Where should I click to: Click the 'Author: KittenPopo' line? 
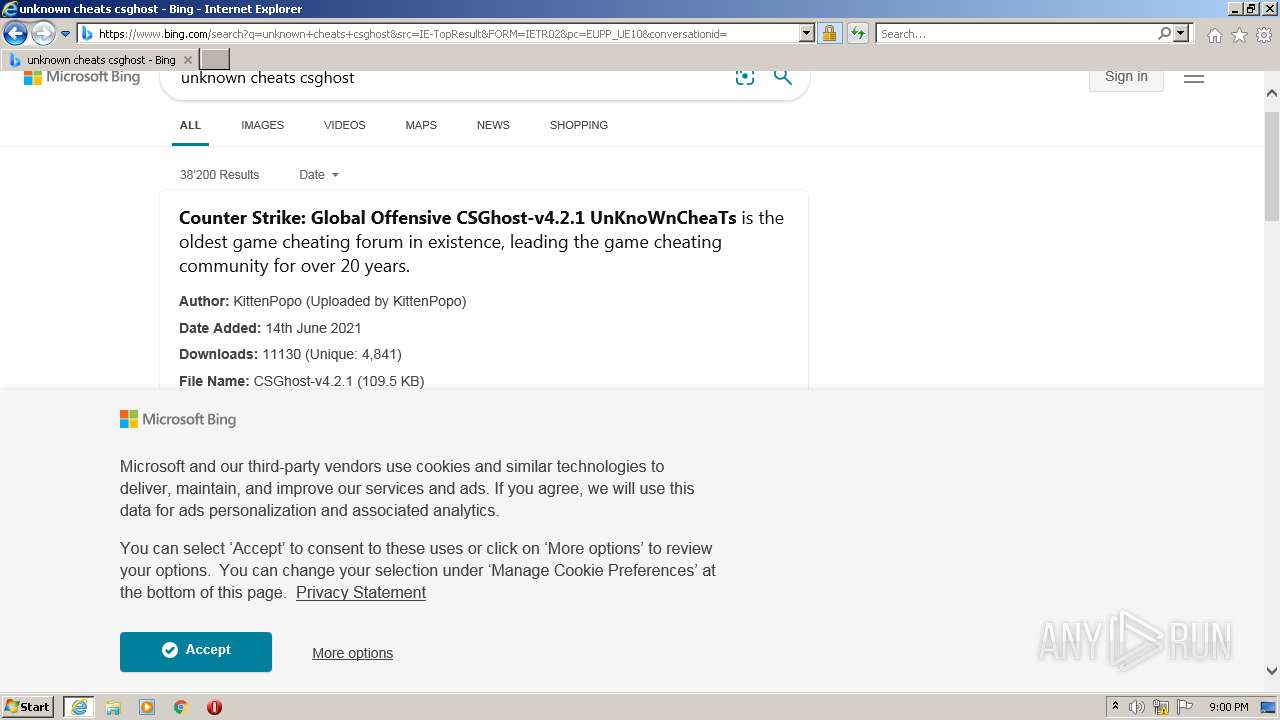322,301
